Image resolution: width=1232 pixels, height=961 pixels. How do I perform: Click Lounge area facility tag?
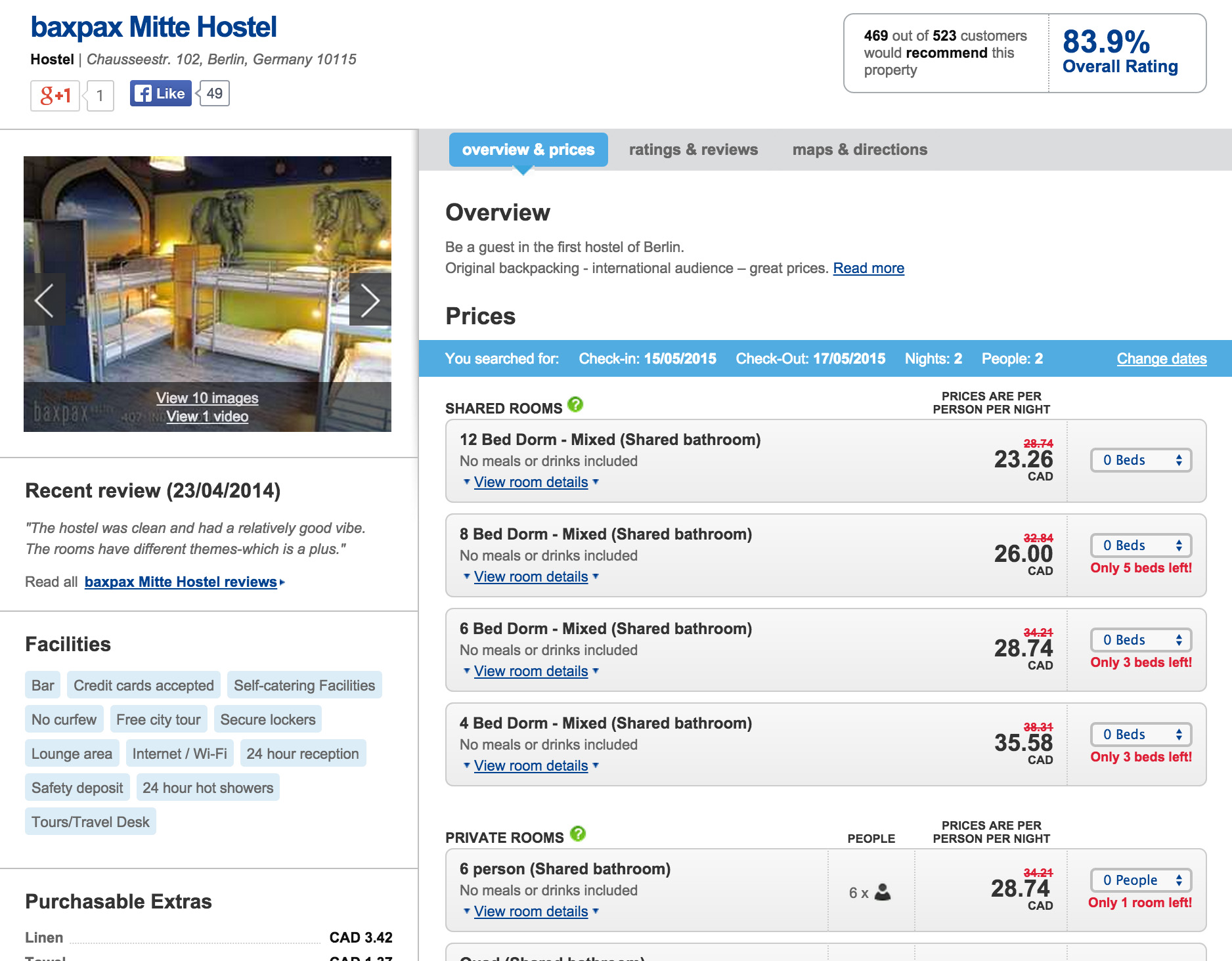pyautogui.click(x=72, y=754)
